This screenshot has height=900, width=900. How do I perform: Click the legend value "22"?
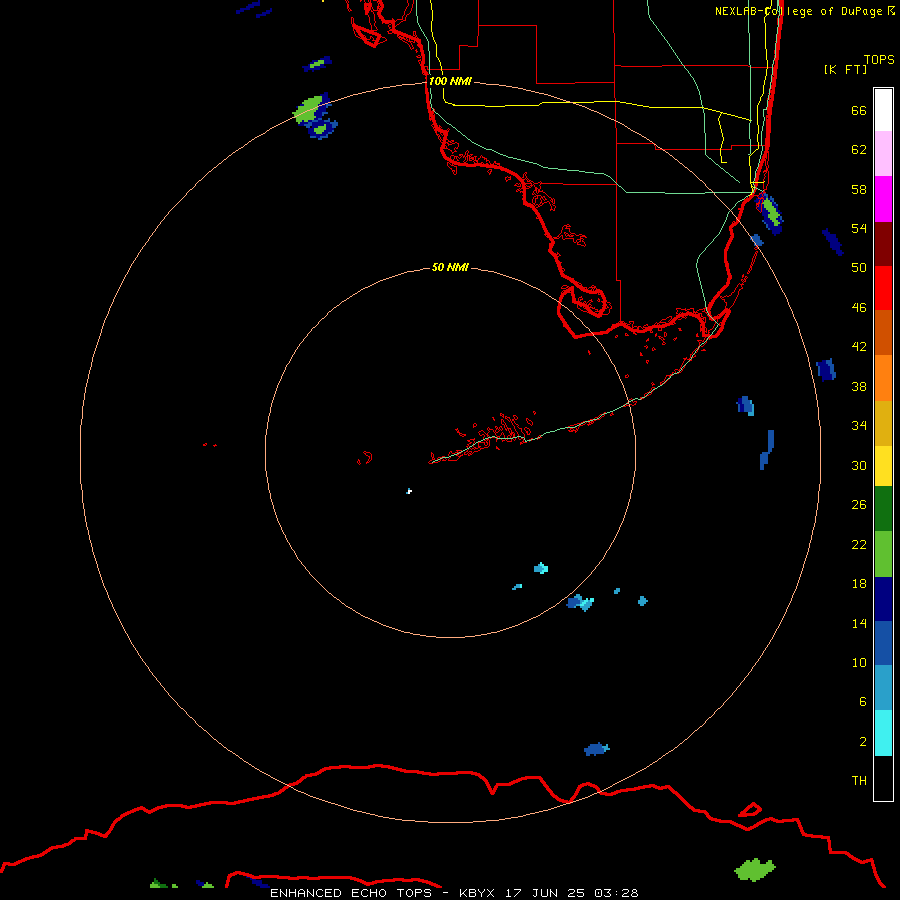point(859,544)
